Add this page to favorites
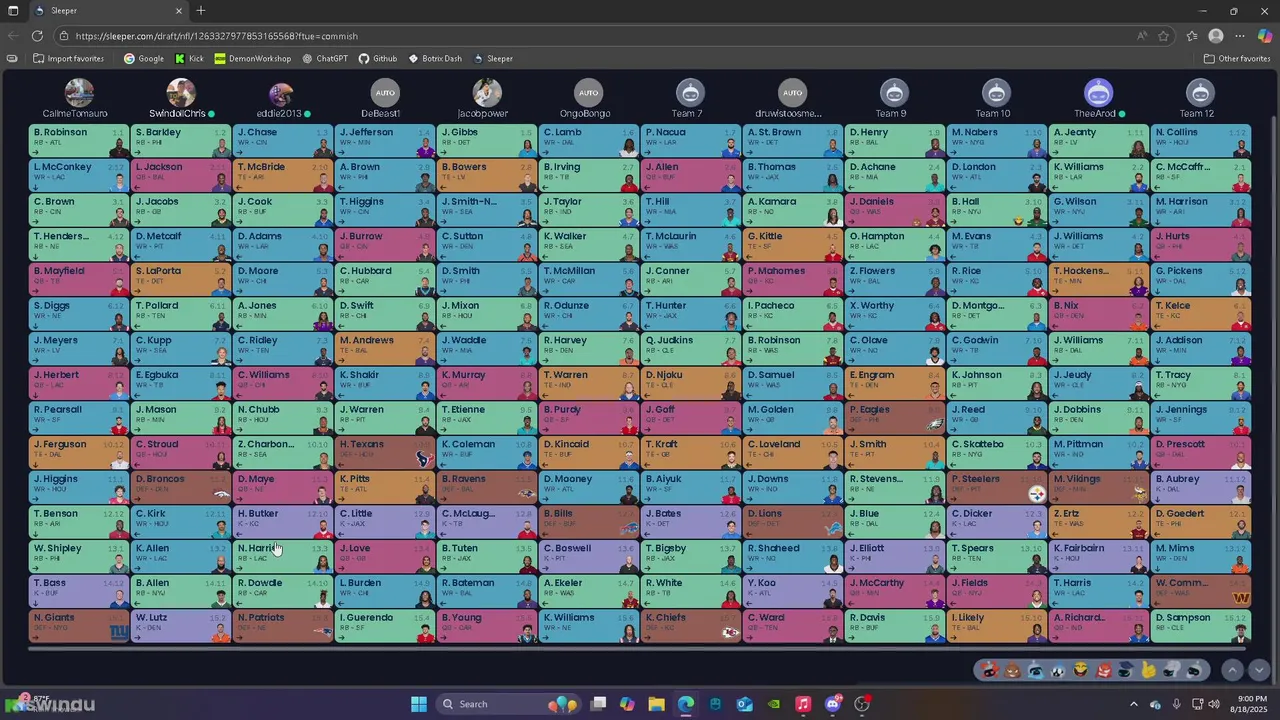This screenshot has width=1280, height=720. coord(1164,36)
